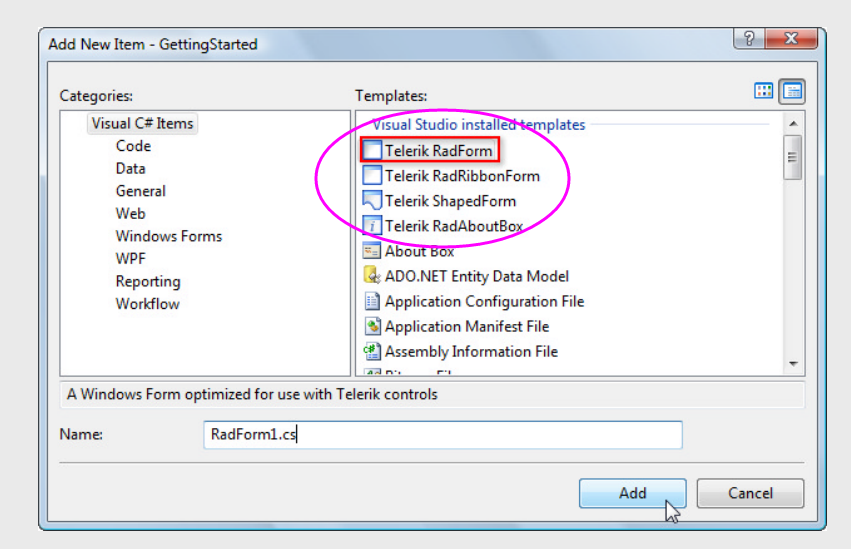The image size is (851, 549).
Task: Click the templates list scrollbar thumb
Action: point(792,157)
